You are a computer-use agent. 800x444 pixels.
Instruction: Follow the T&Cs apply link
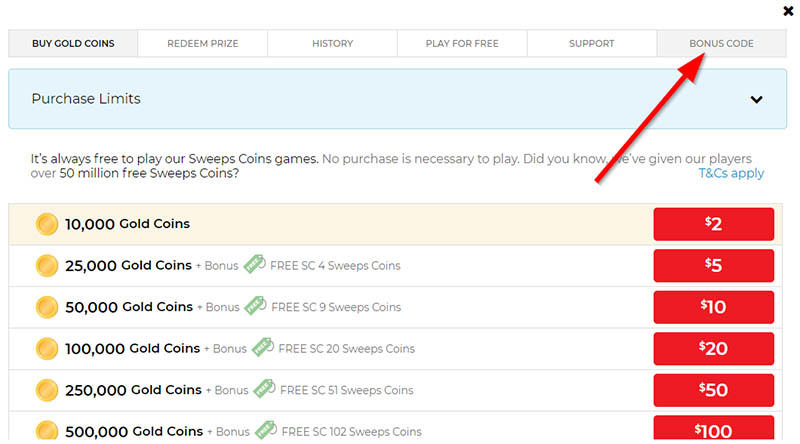coord(731,173)
